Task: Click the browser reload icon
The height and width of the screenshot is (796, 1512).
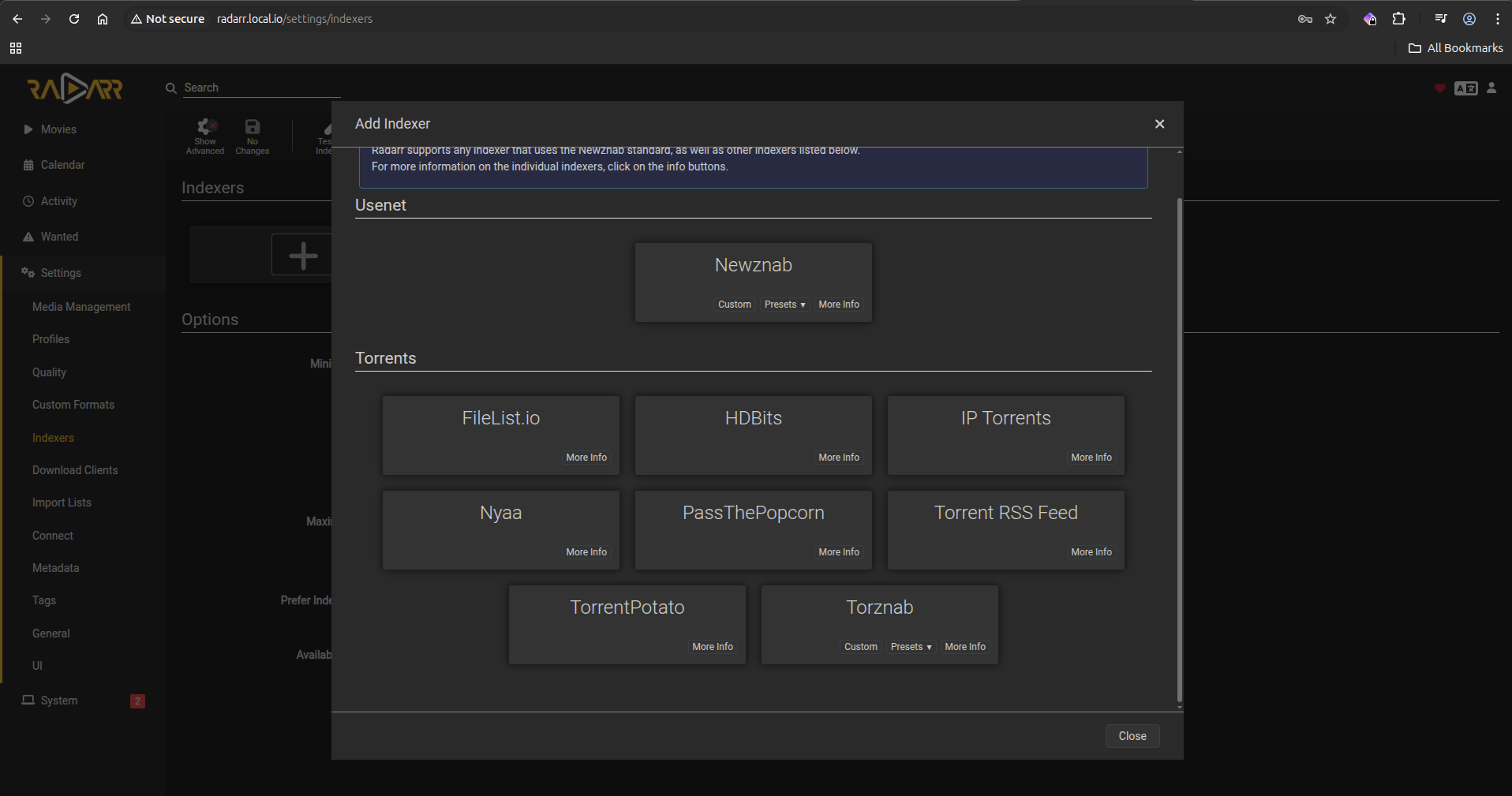Action: [x=74, y=19]
